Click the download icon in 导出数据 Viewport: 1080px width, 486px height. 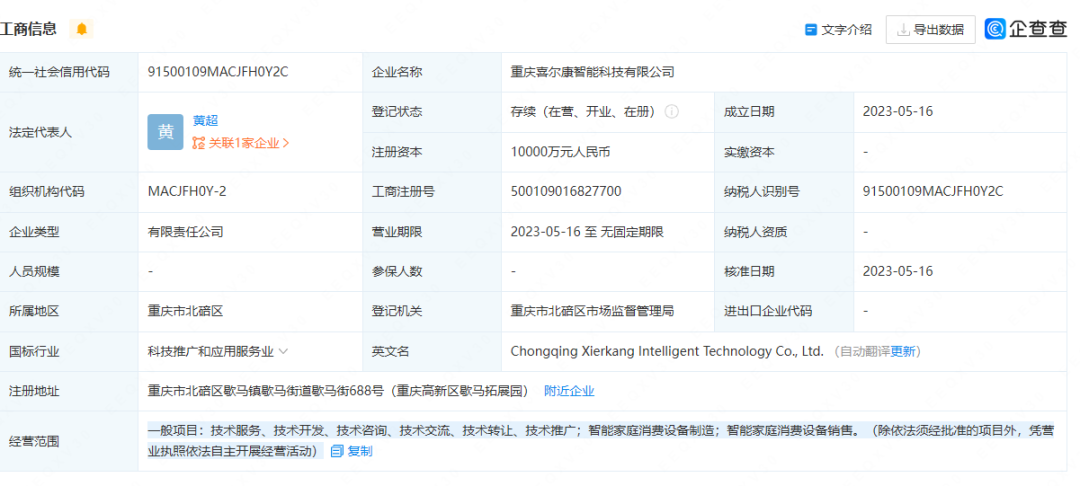tap(903, 30)
